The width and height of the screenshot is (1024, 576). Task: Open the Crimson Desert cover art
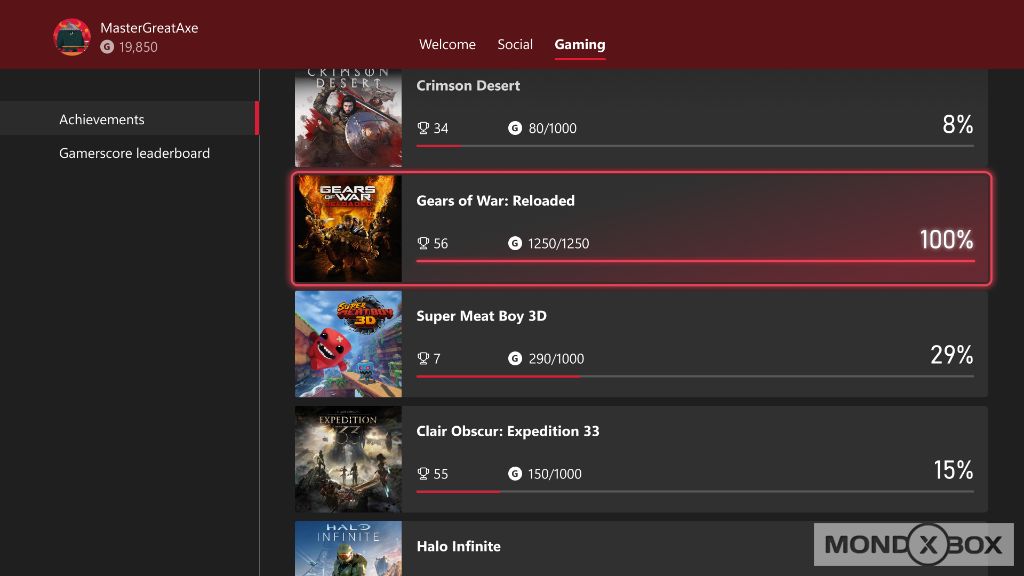pos(348,118)
